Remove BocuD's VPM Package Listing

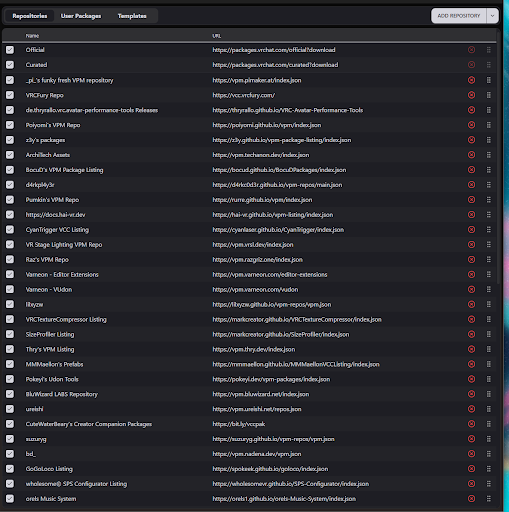(471, 170)
